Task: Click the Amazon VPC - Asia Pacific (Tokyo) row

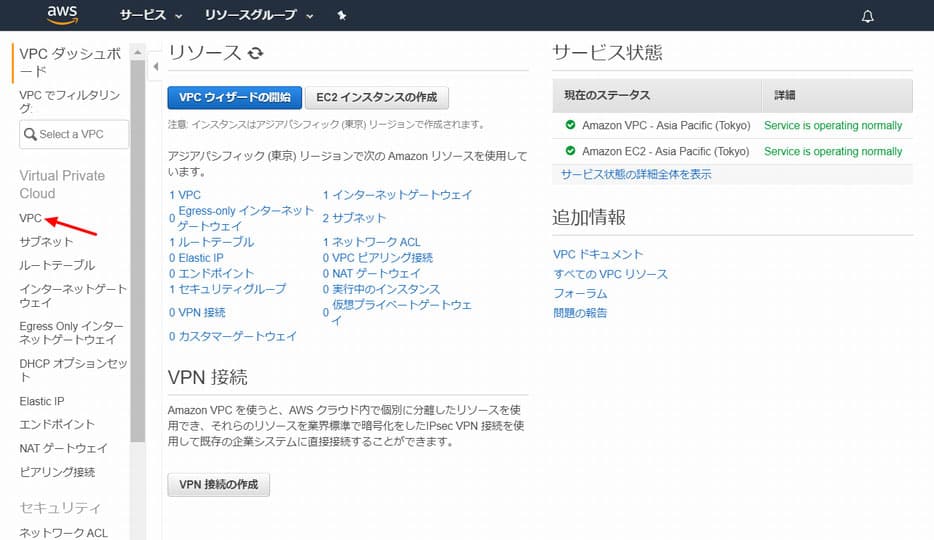Action: click(733, 126)
